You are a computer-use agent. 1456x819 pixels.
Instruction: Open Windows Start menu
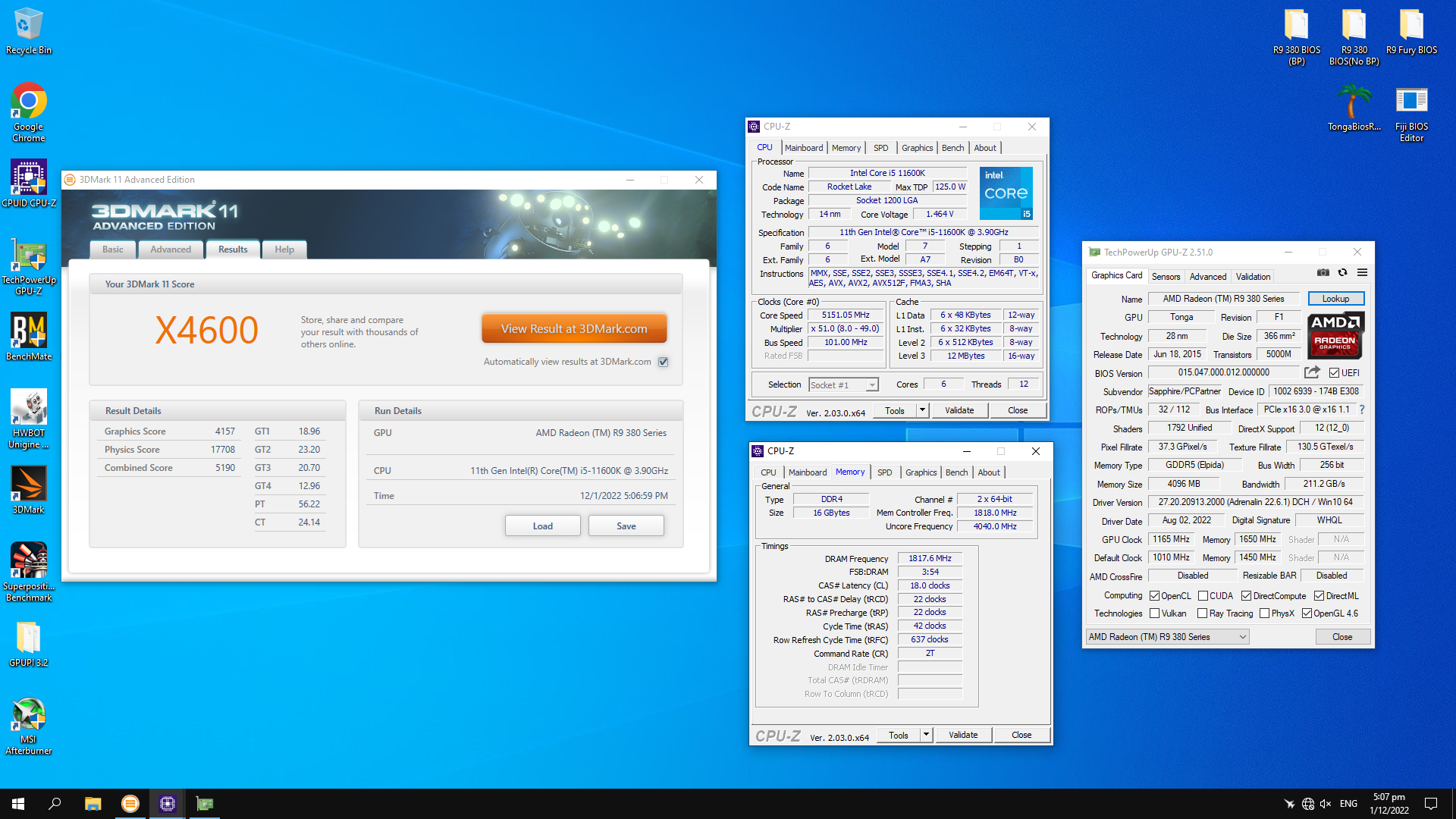click(x=18, y=804)
